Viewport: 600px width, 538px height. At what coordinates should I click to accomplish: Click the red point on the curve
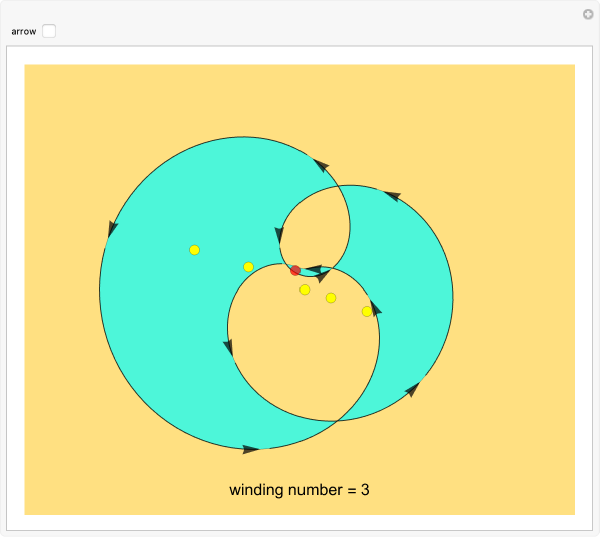295,271
